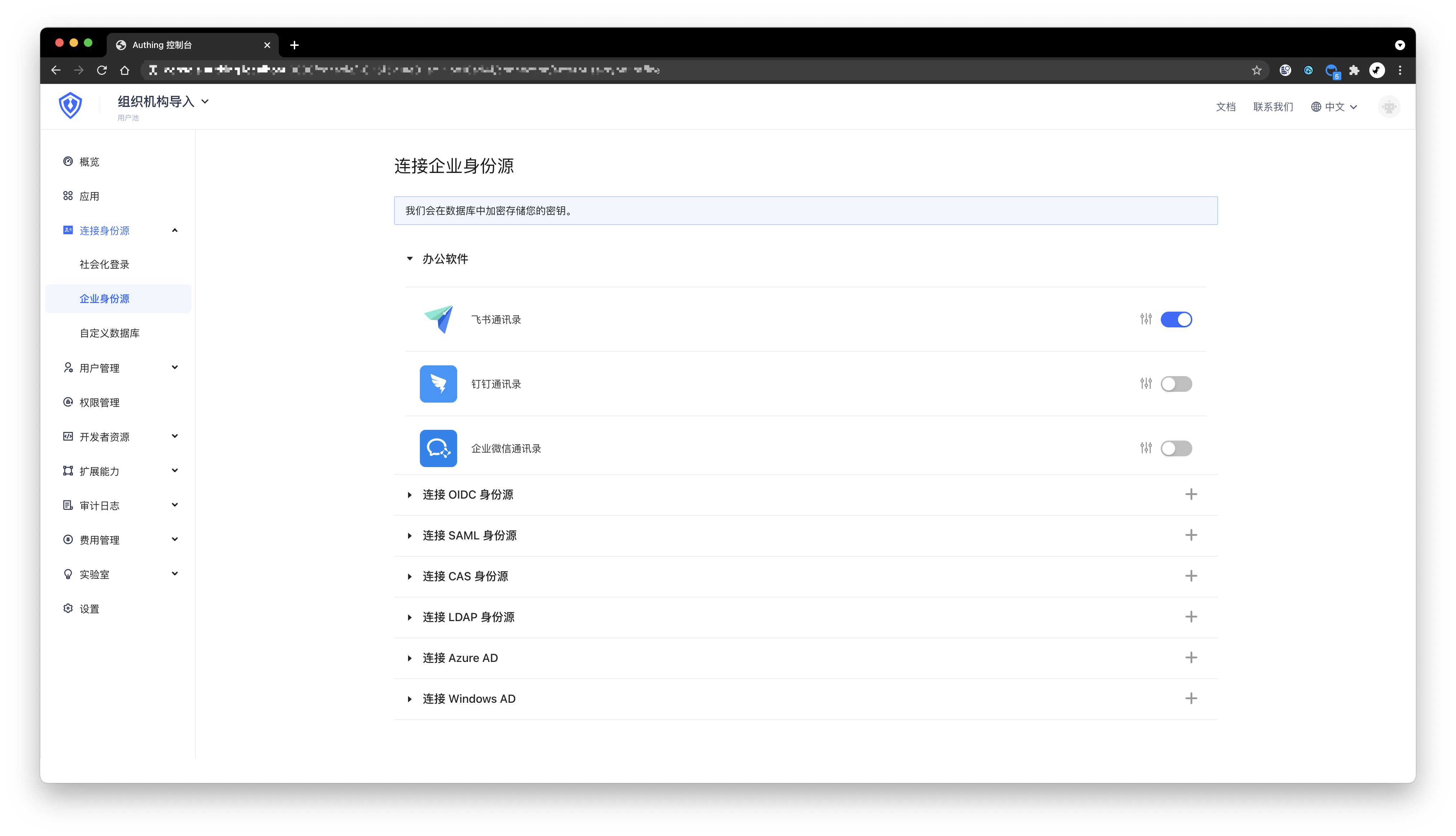1456x836 pixels.
Task: Add a new OIDC identity source
Action: point(1191,494)
